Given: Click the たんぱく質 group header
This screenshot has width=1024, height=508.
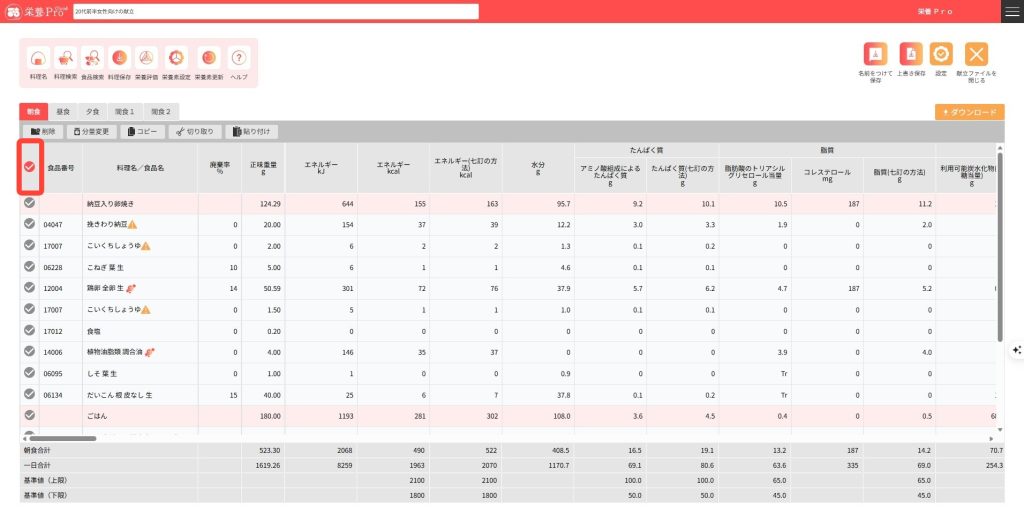Looking at the screenshot, I should pos(647,150).
